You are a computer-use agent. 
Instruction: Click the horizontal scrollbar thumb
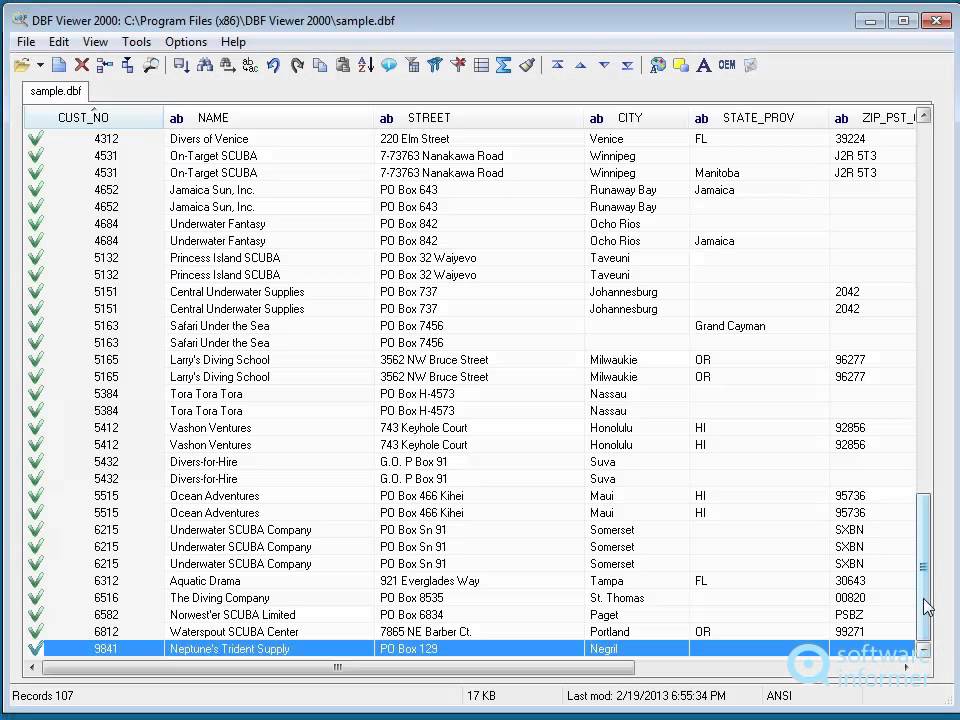tap(338, 667)
